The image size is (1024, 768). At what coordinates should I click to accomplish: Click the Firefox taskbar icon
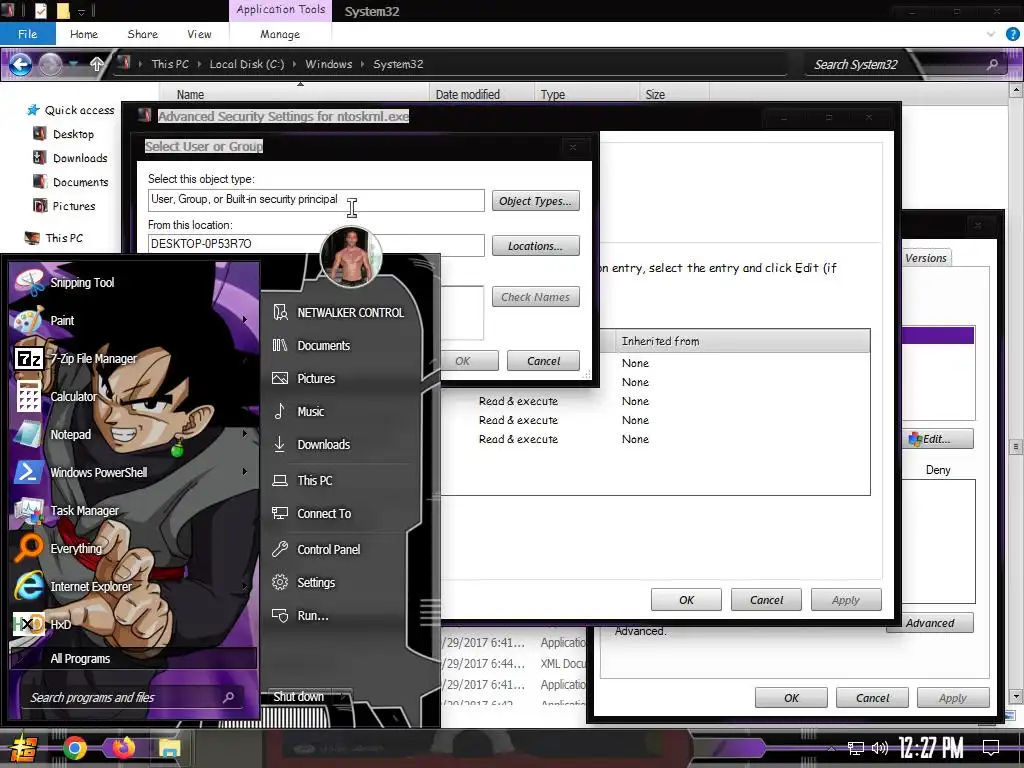pyautogui.click(x=123, y=748)
